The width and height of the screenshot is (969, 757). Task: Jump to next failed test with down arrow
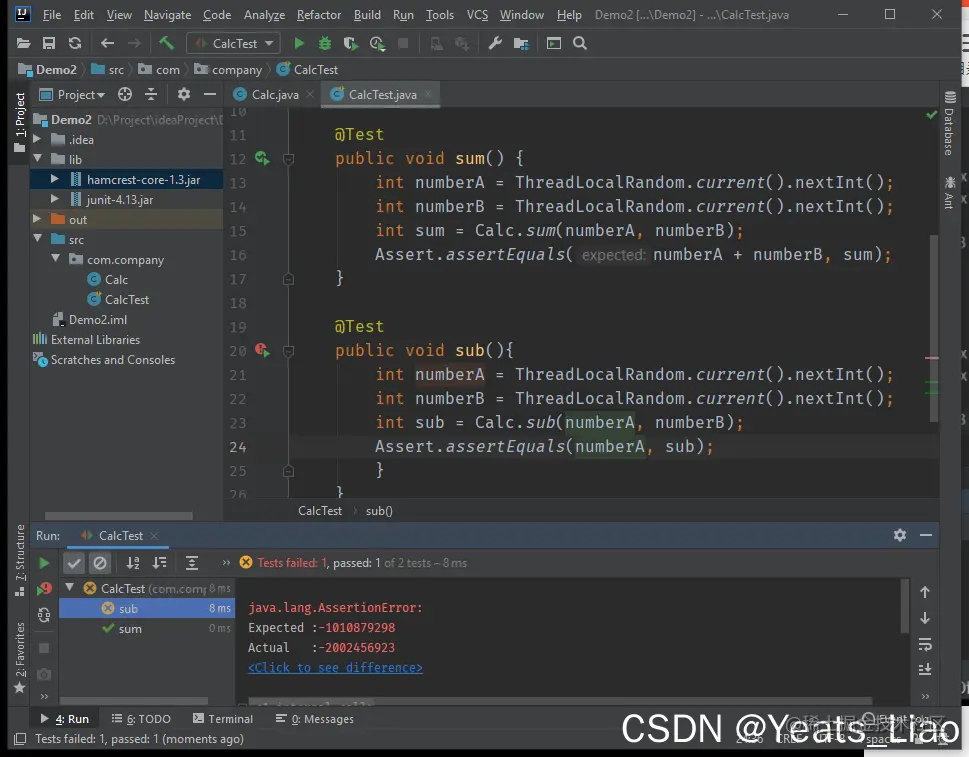pyautogui.click(x=925, y=618)
